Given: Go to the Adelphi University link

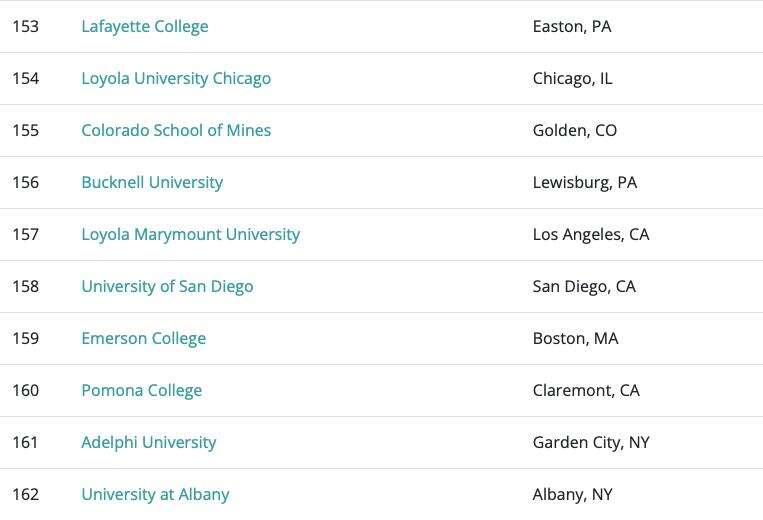Looking at the screenshot, I should coord(148,443).
